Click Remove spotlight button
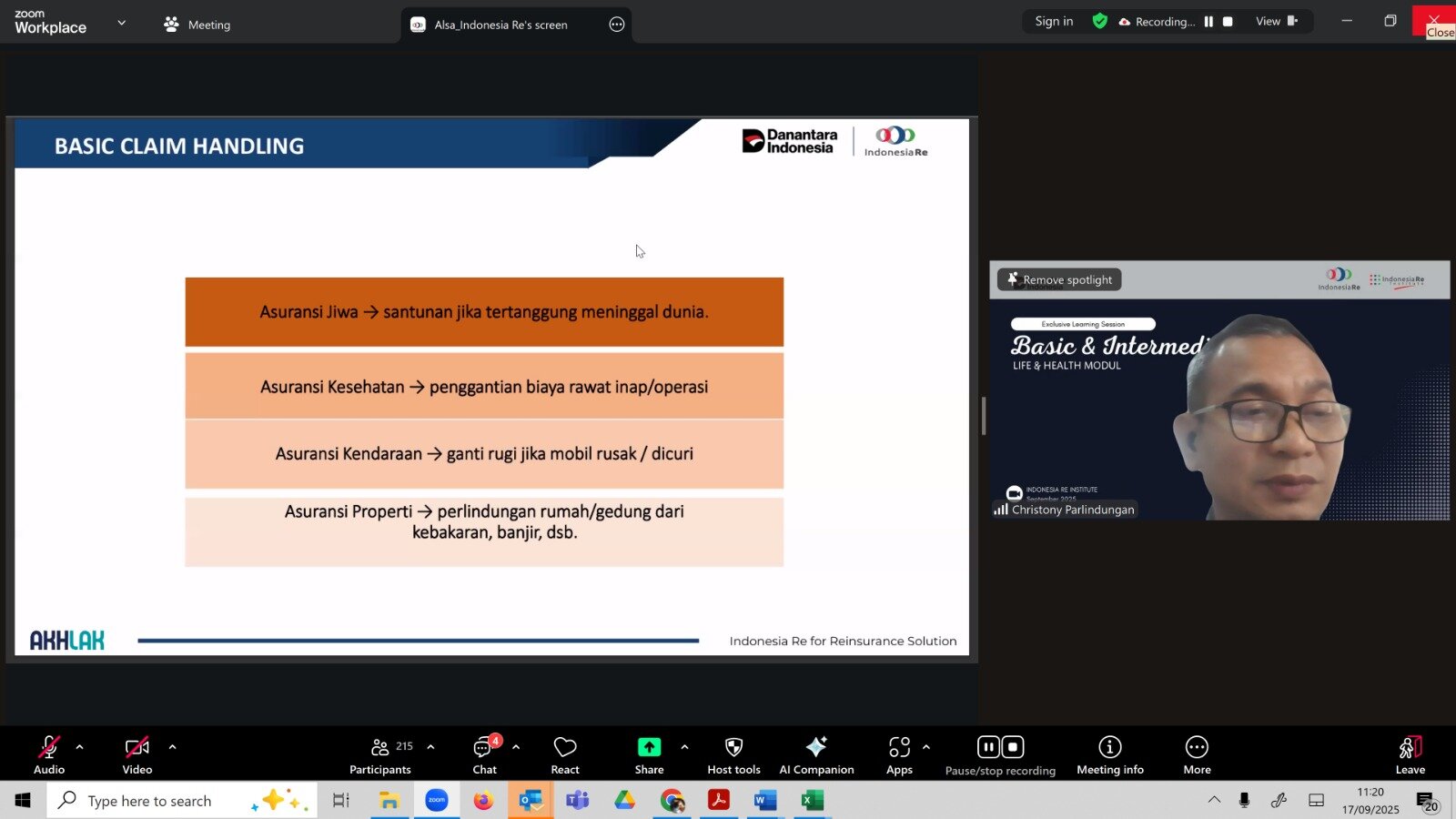Image resolution: width=1456 pixels, height=819 pixels. pos(1059,279)
